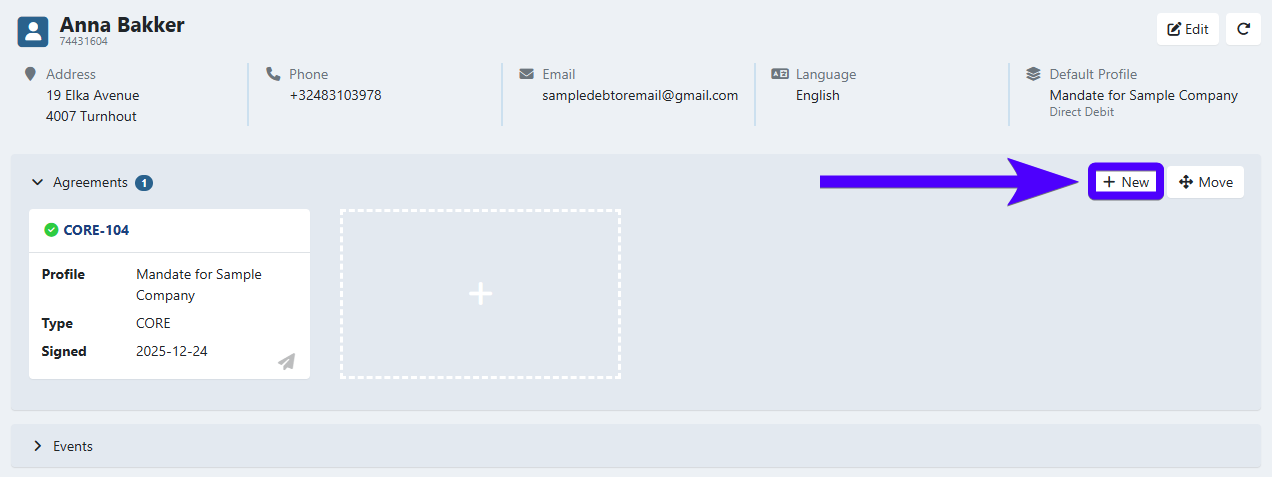Click the Default Profile layers icon
This screenshot has height=477, width=1272.
click(x=1033, y=74)
